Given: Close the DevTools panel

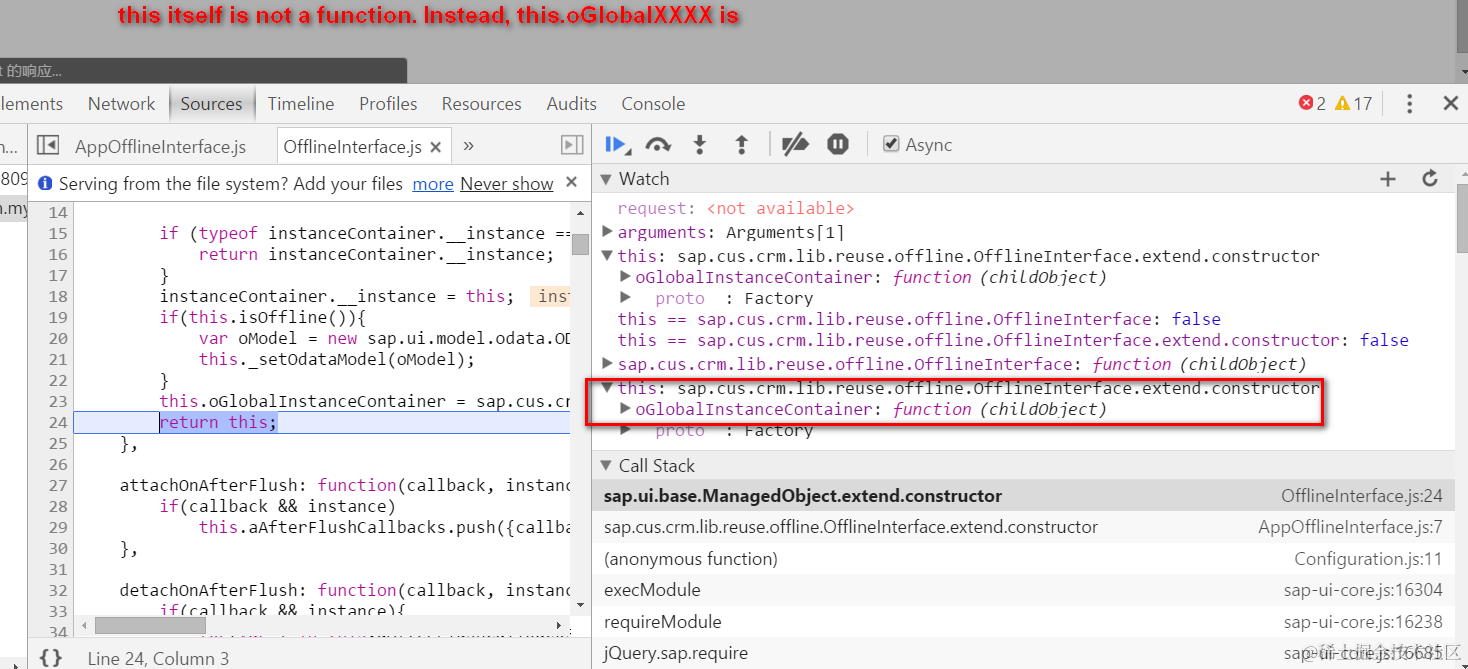Looking at the screenshot, I should (x=1450, y=103).
